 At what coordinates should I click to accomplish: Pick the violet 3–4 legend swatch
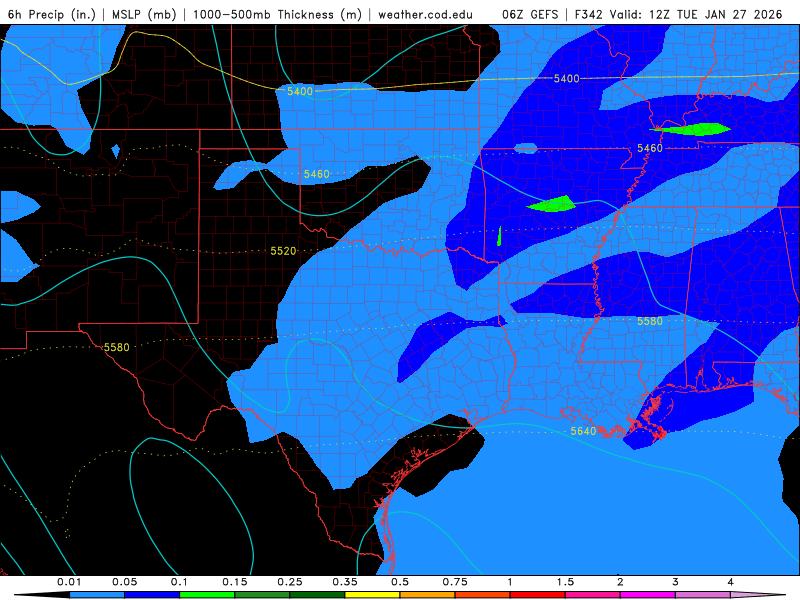pyautogui.click(x=703, y=595)
